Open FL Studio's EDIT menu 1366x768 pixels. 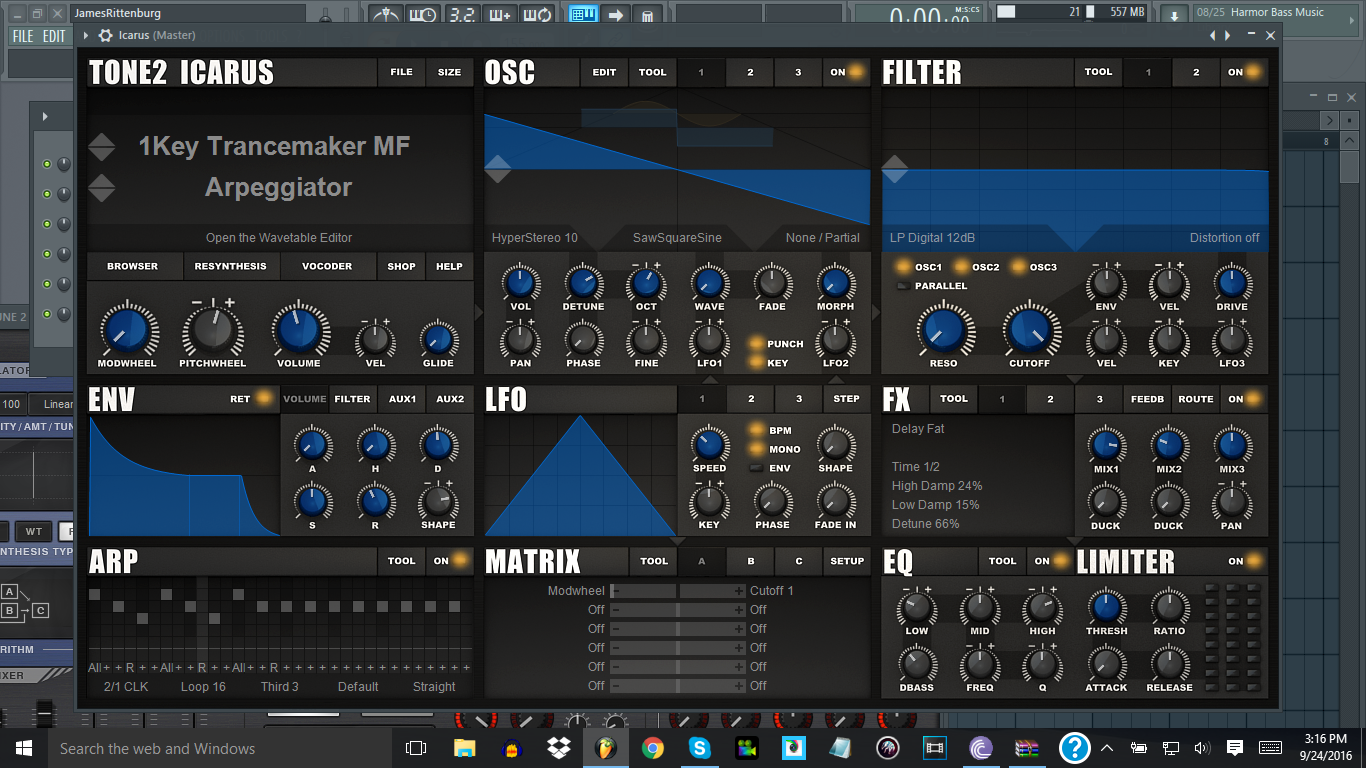pyautogui.click(x=54, y=36)
